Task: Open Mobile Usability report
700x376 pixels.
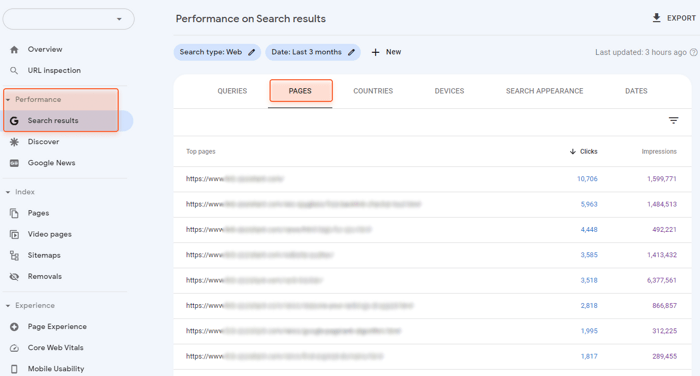Action: click(56, 369)
